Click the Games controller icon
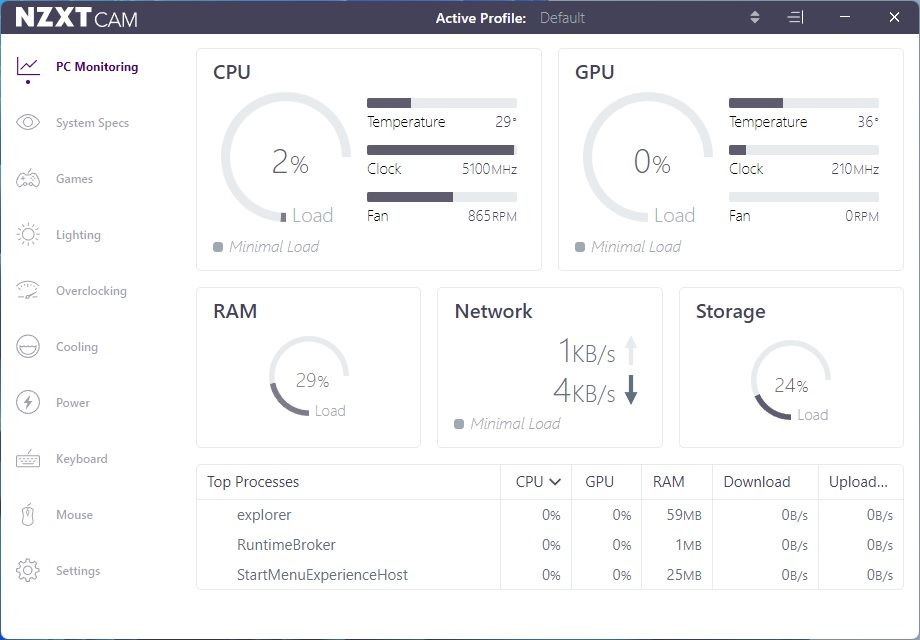The image size is (920, 640). [28, 179]
